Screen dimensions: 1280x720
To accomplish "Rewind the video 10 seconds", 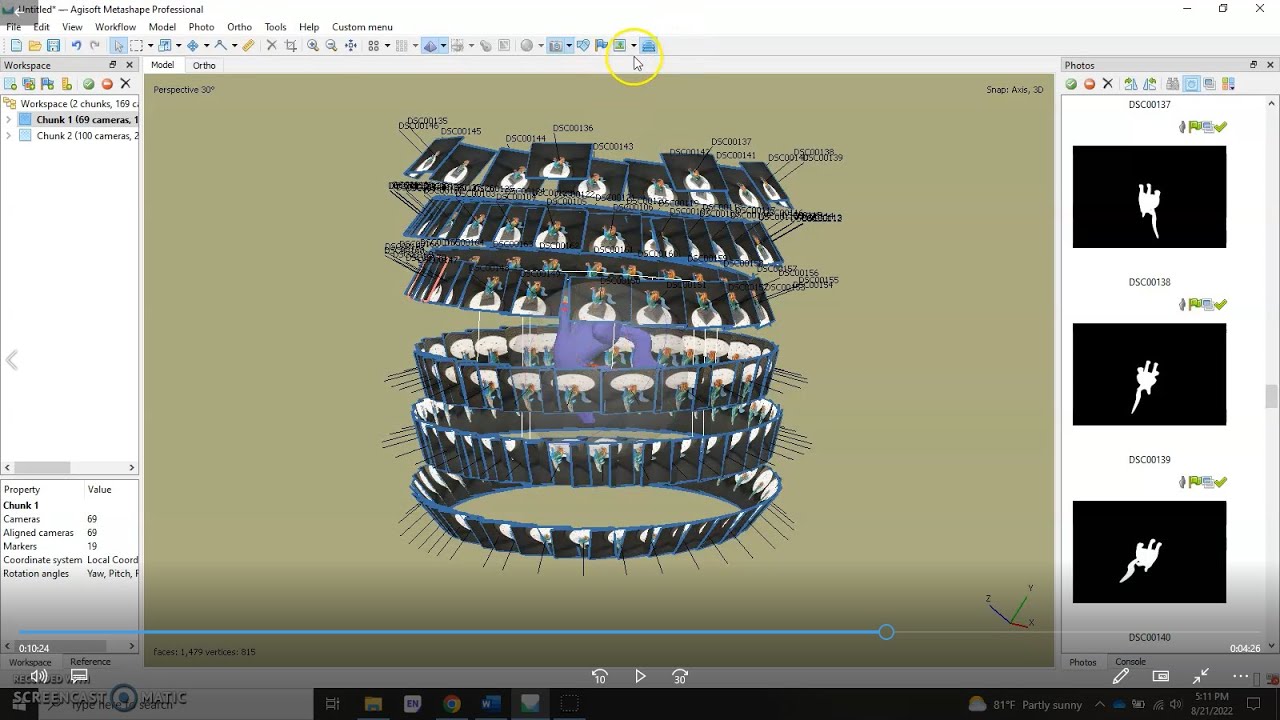I will tap(600, 677).
